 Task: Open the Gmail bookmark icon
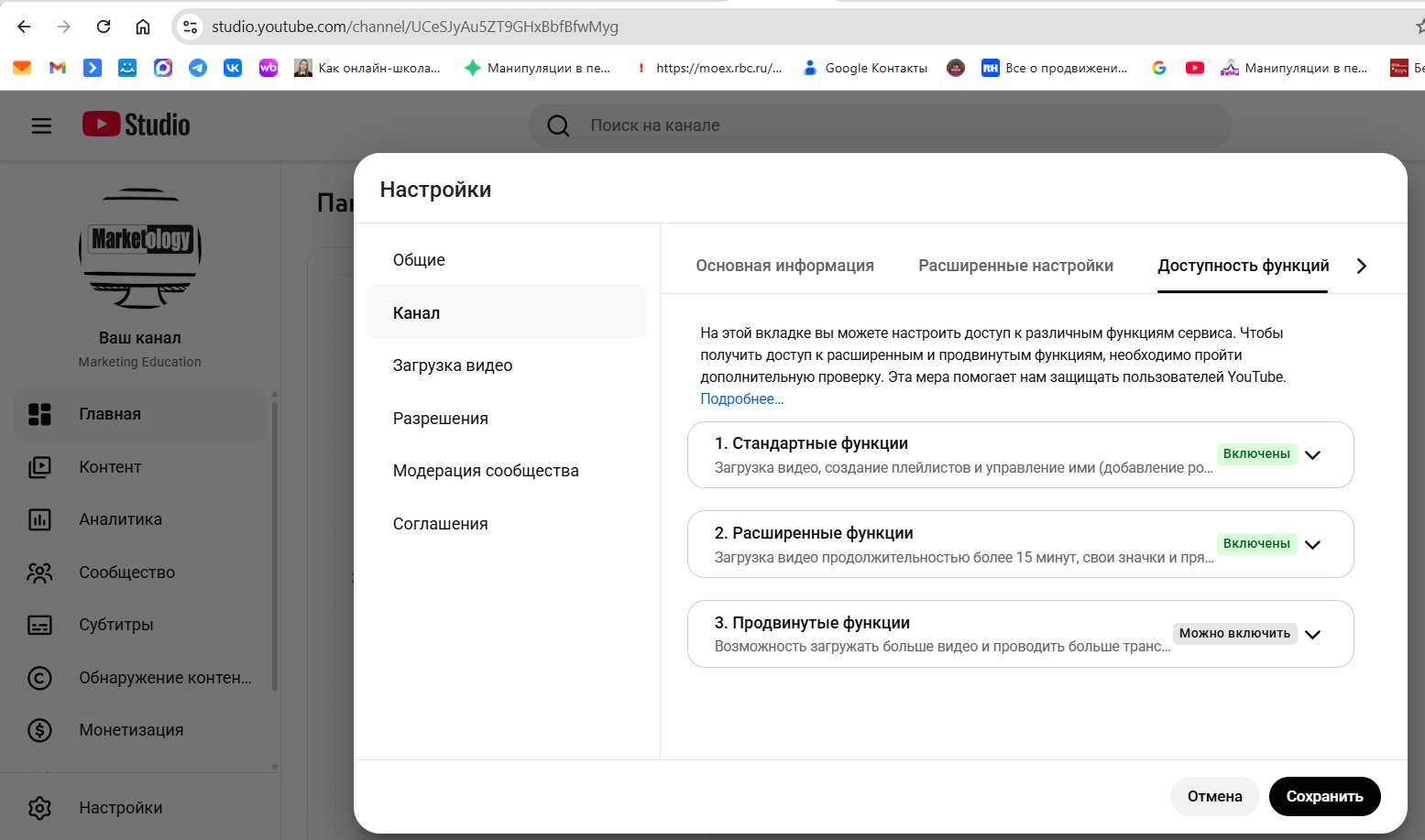tap(58, 68)
